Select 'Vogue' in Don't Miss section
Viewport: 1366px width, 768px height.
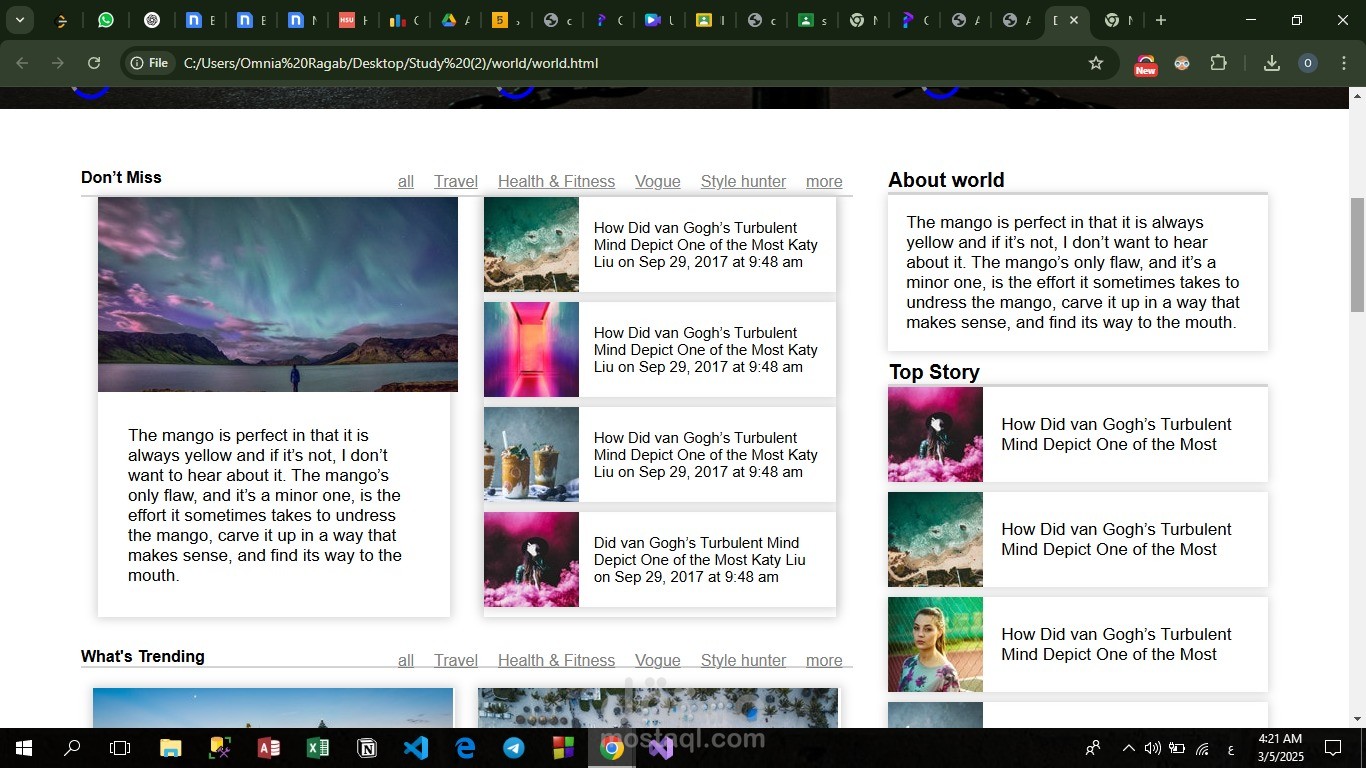[658, 181]
